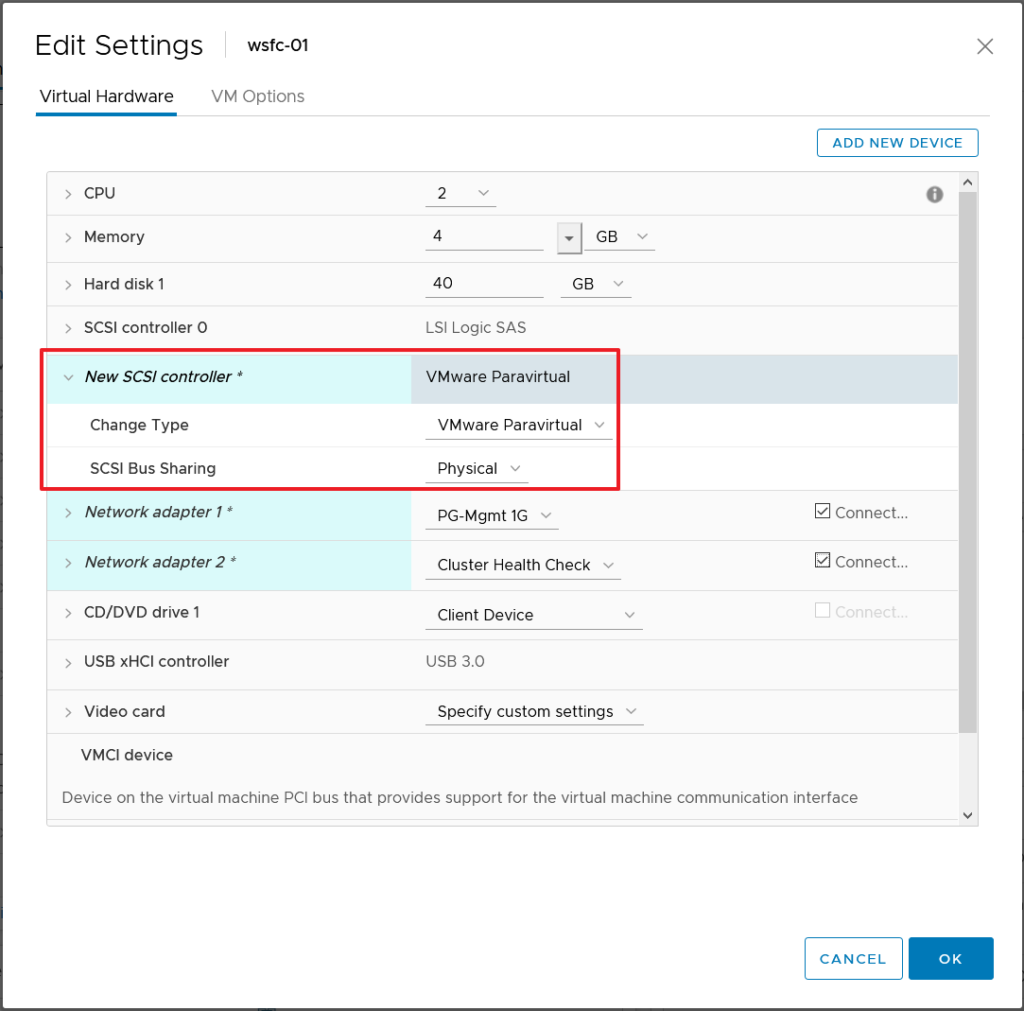Screen dimensions: 1024x1011
Task: Expand the Video card row
Action: [x=68, y=712]
